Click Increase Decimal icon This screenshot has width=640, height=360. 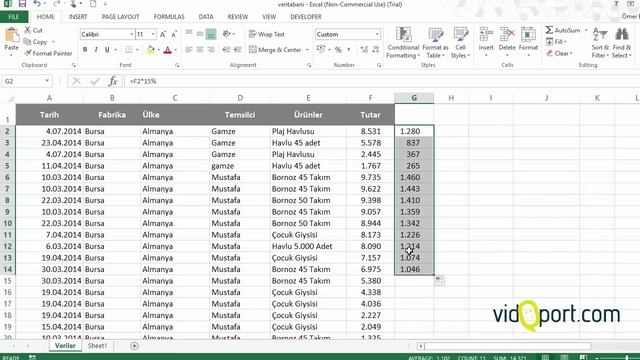[364, 50]
